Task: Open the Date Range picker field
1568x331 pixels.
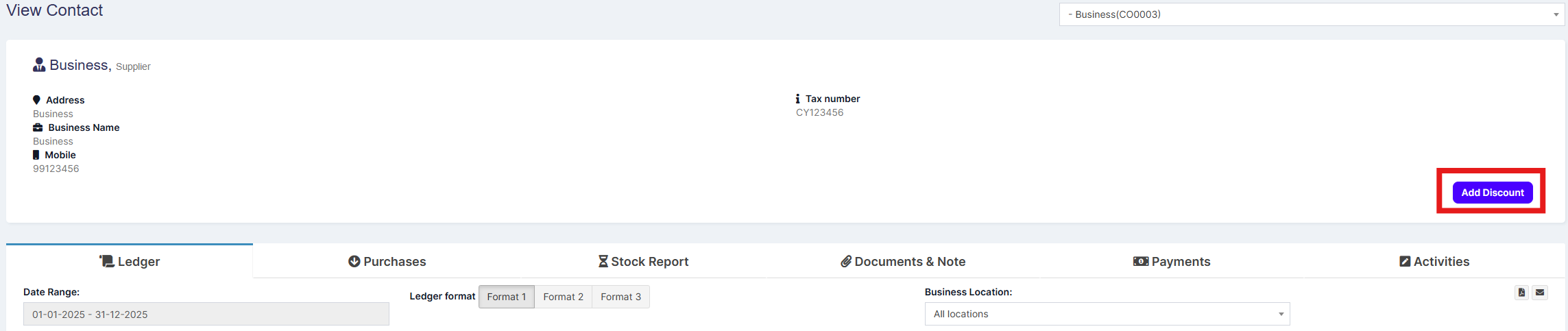Action: (206, 315)
